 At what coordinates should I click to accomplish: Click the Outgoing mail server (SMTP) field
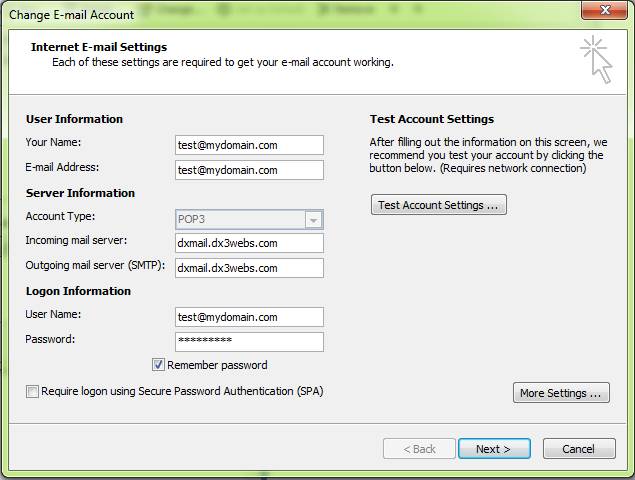tap(249, 268)
